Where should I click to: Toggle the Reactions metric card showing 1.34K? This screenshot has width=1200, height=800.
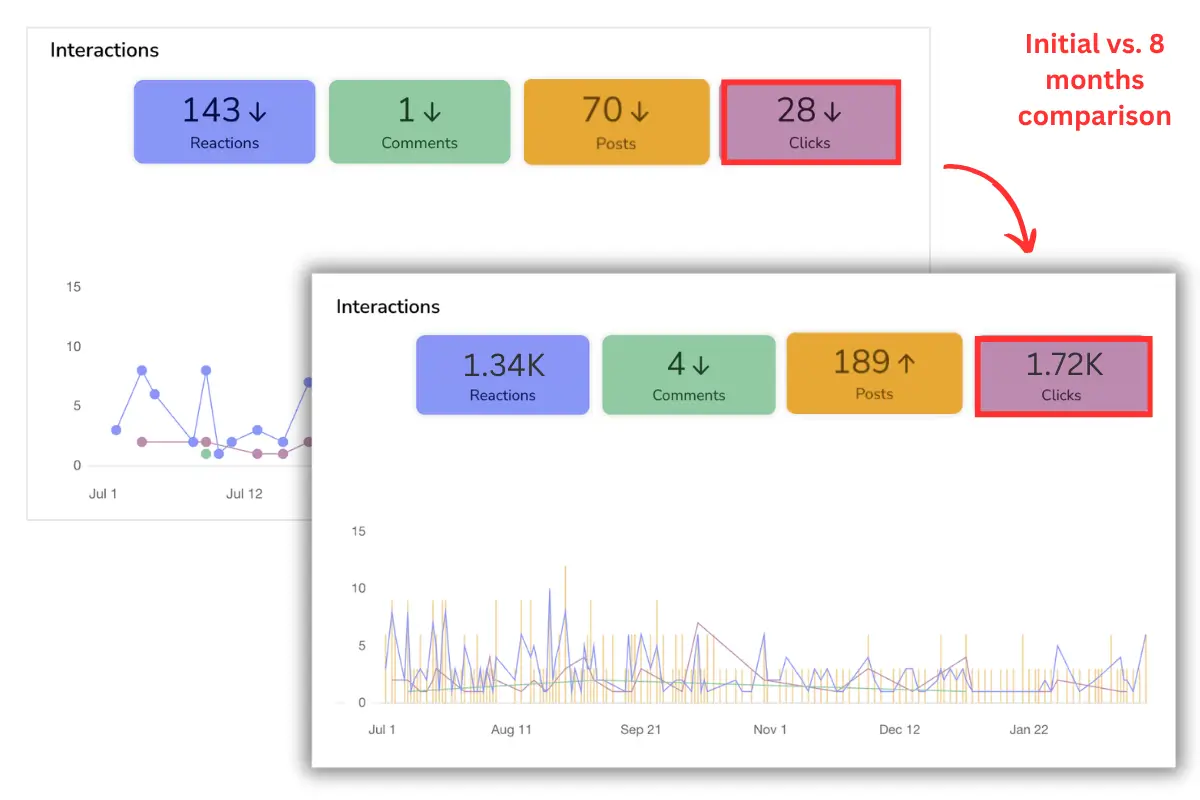[x=502, y=374]
